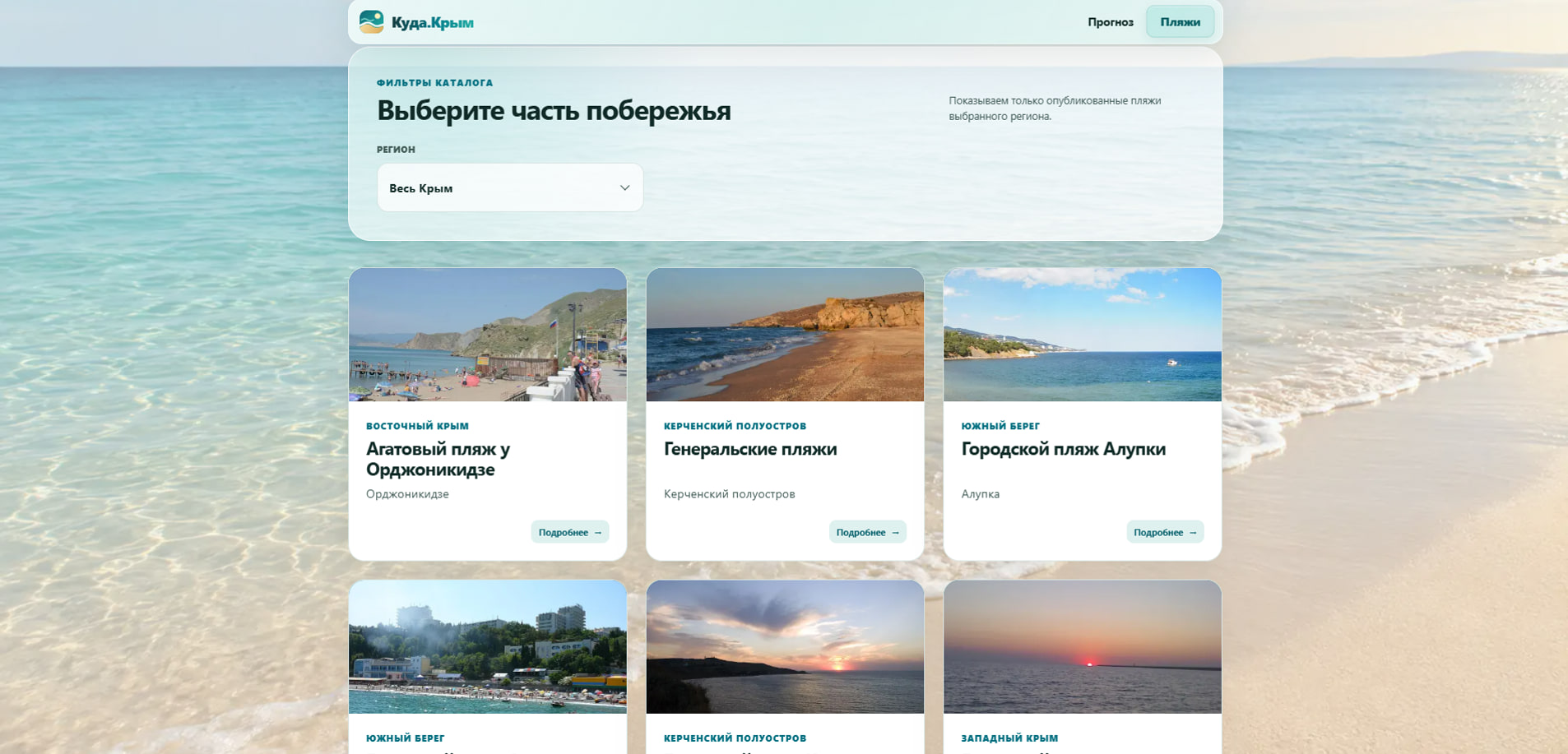Switch to the Пляжи navigation tab

(1180, 22)
